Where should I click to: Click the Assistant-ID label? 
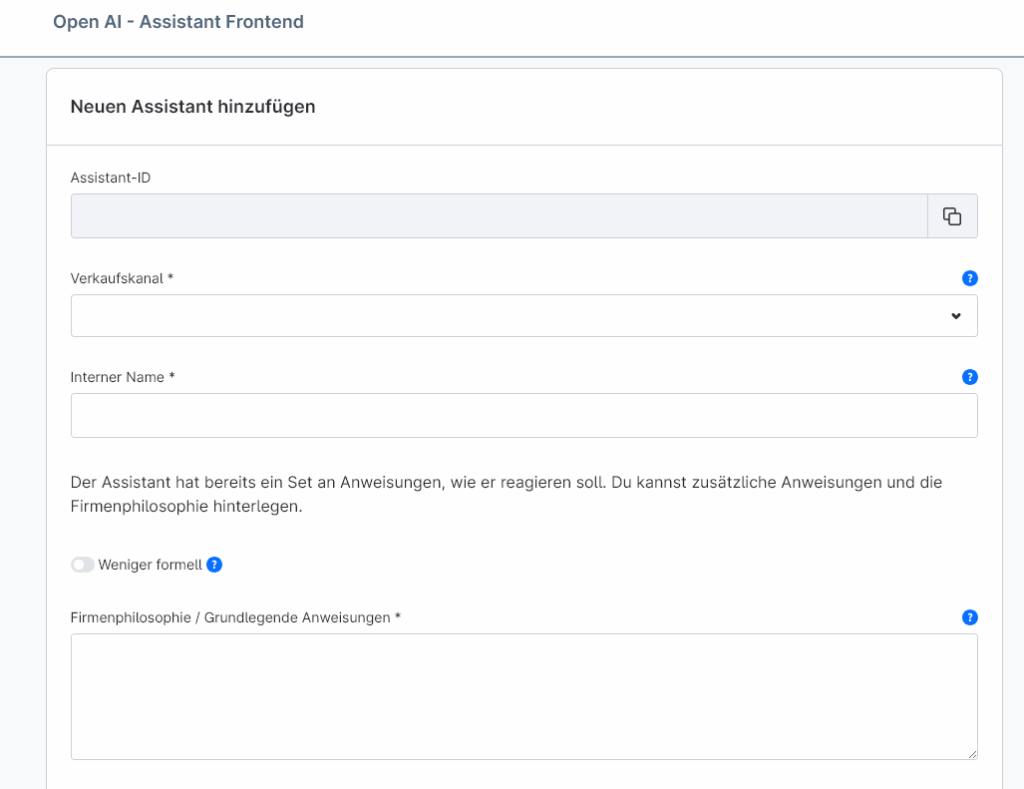click(110, 178)
